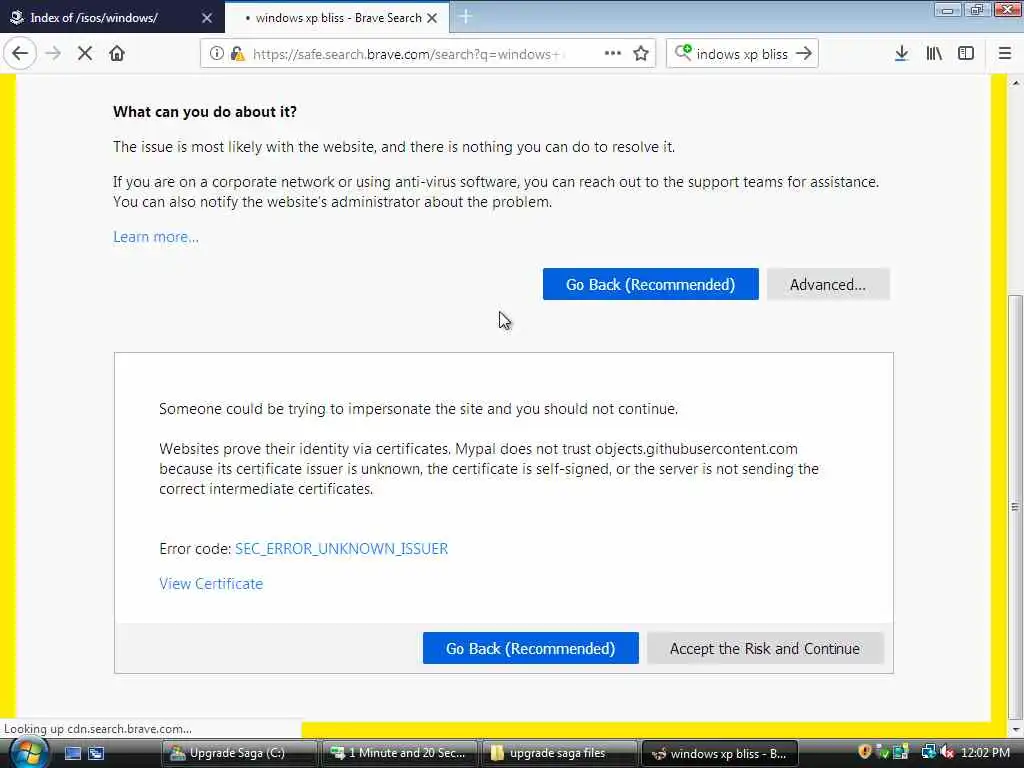Click the 'What can you do about it?' heading

[205, 112]
